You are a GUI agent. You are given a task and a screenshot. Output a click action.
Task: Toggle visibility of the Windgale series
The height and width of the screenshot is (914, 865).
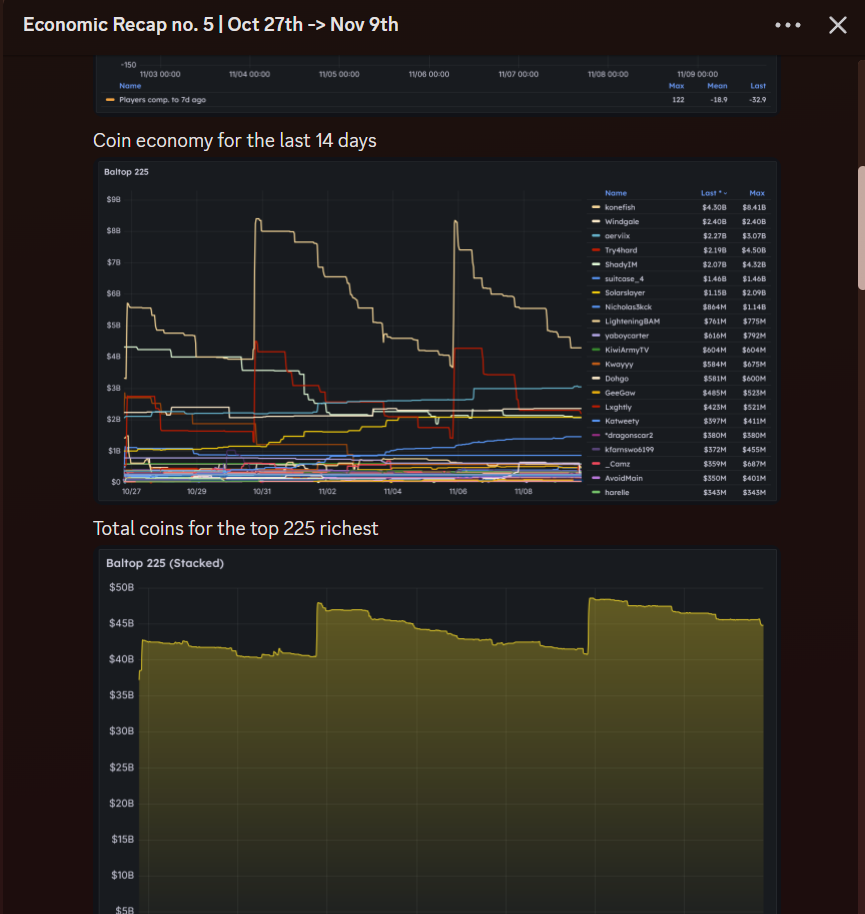(x=621, y=222)
